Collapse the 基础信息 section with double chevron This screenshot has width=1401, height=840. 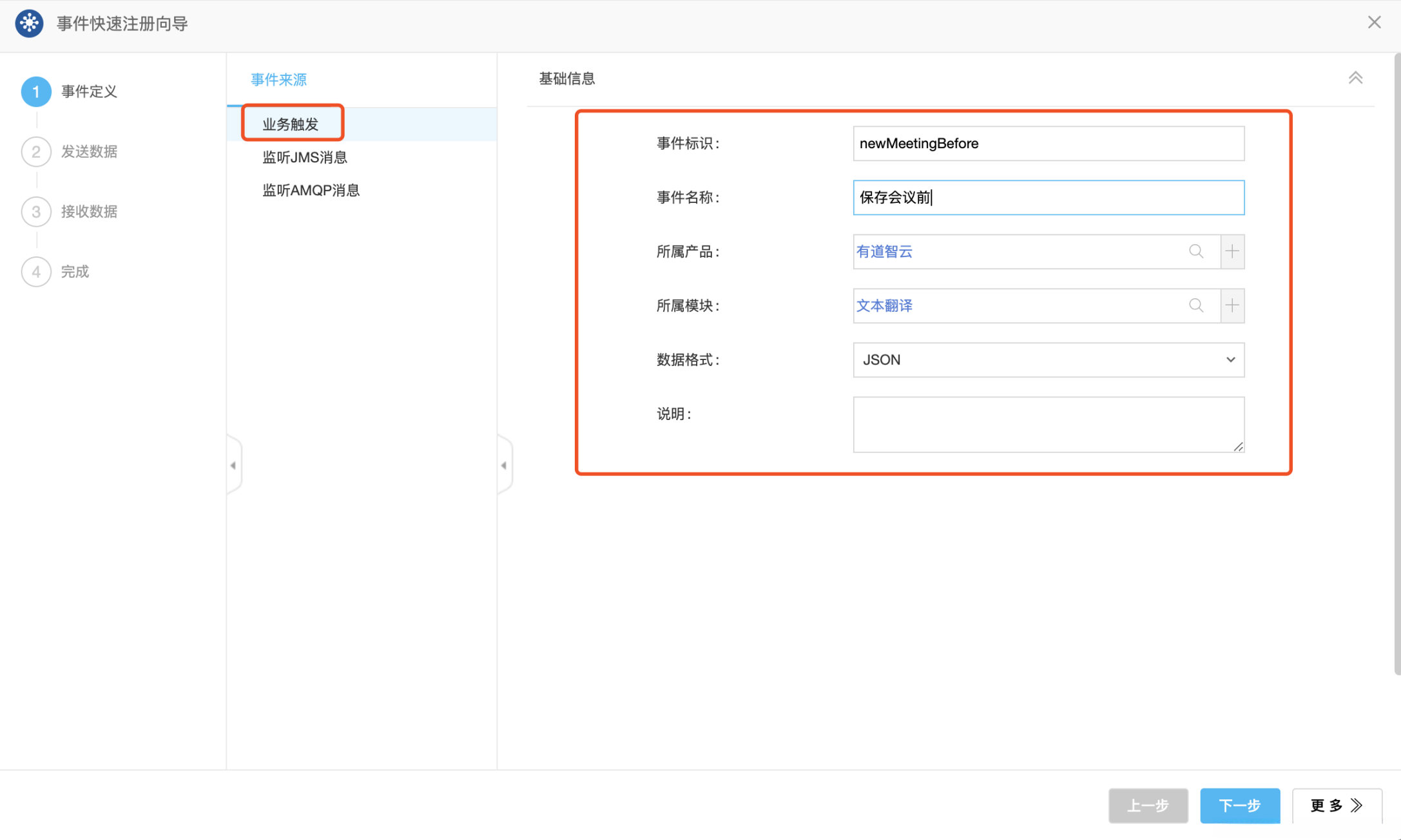point(1355,78)
